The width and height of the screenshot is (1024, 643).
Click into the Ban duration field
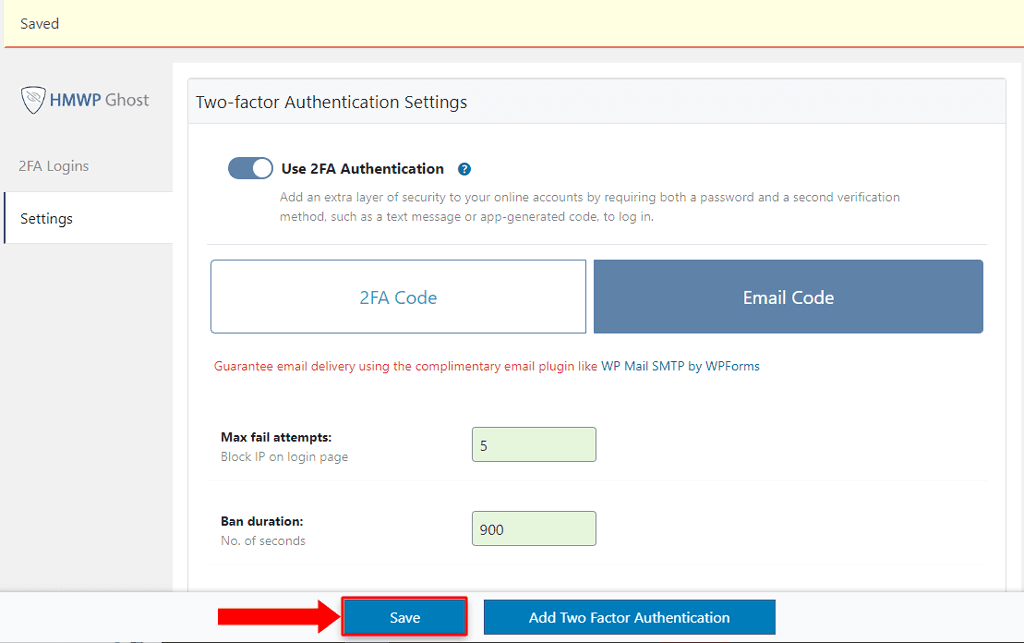pos(534,529)
